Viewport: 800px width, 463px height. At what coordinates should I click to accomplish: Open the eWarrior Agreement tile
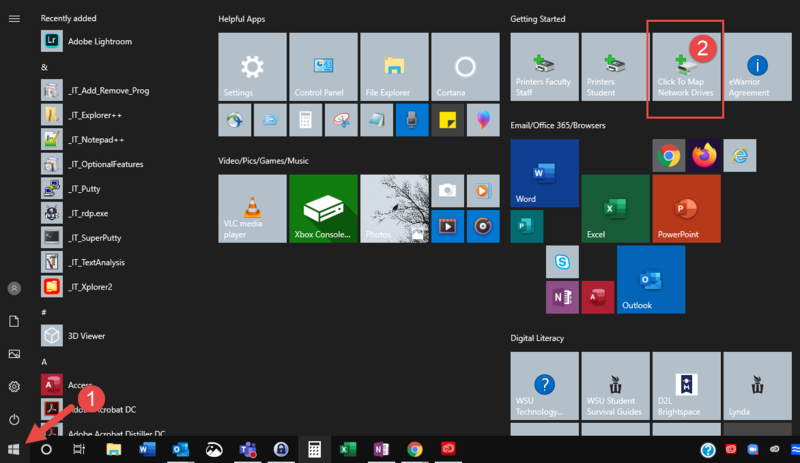756,67
